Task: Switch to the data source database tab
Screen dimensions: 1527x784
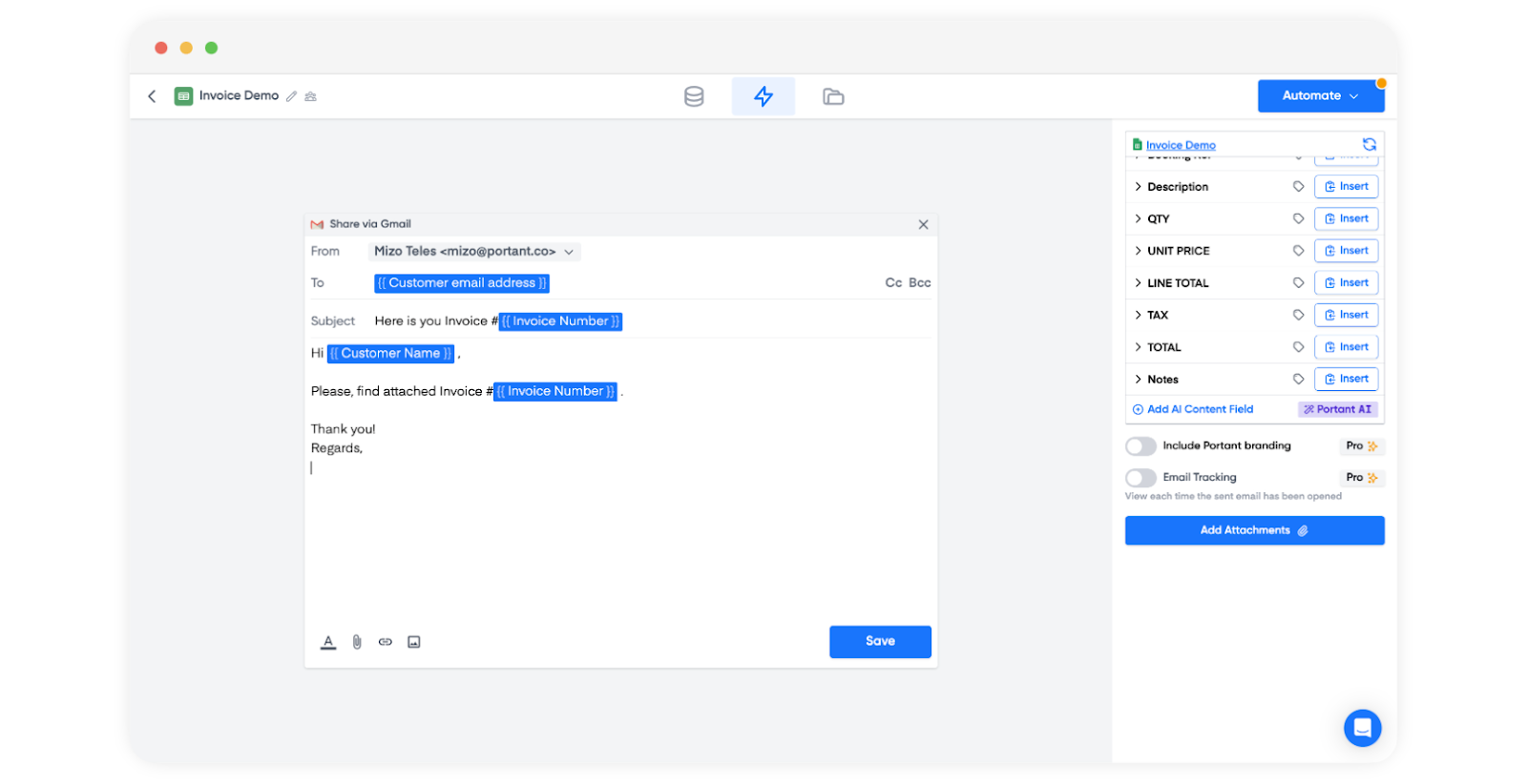Action: pyautogui.click(x=694, y=96)
